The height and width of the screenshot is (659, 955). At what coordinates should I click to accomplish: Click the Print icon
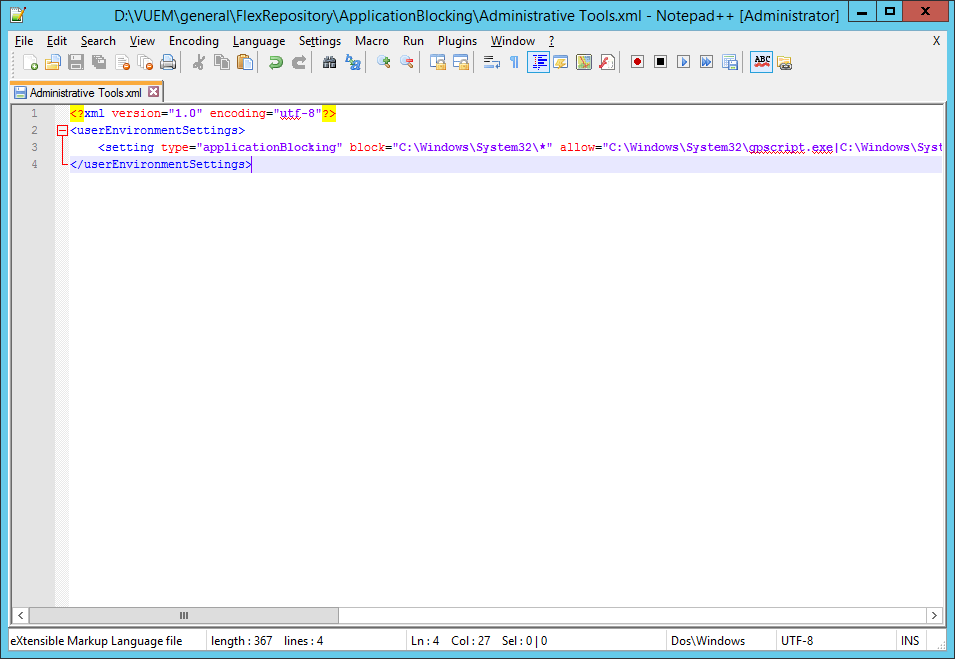pyautogui.click(x=168, y=62)
